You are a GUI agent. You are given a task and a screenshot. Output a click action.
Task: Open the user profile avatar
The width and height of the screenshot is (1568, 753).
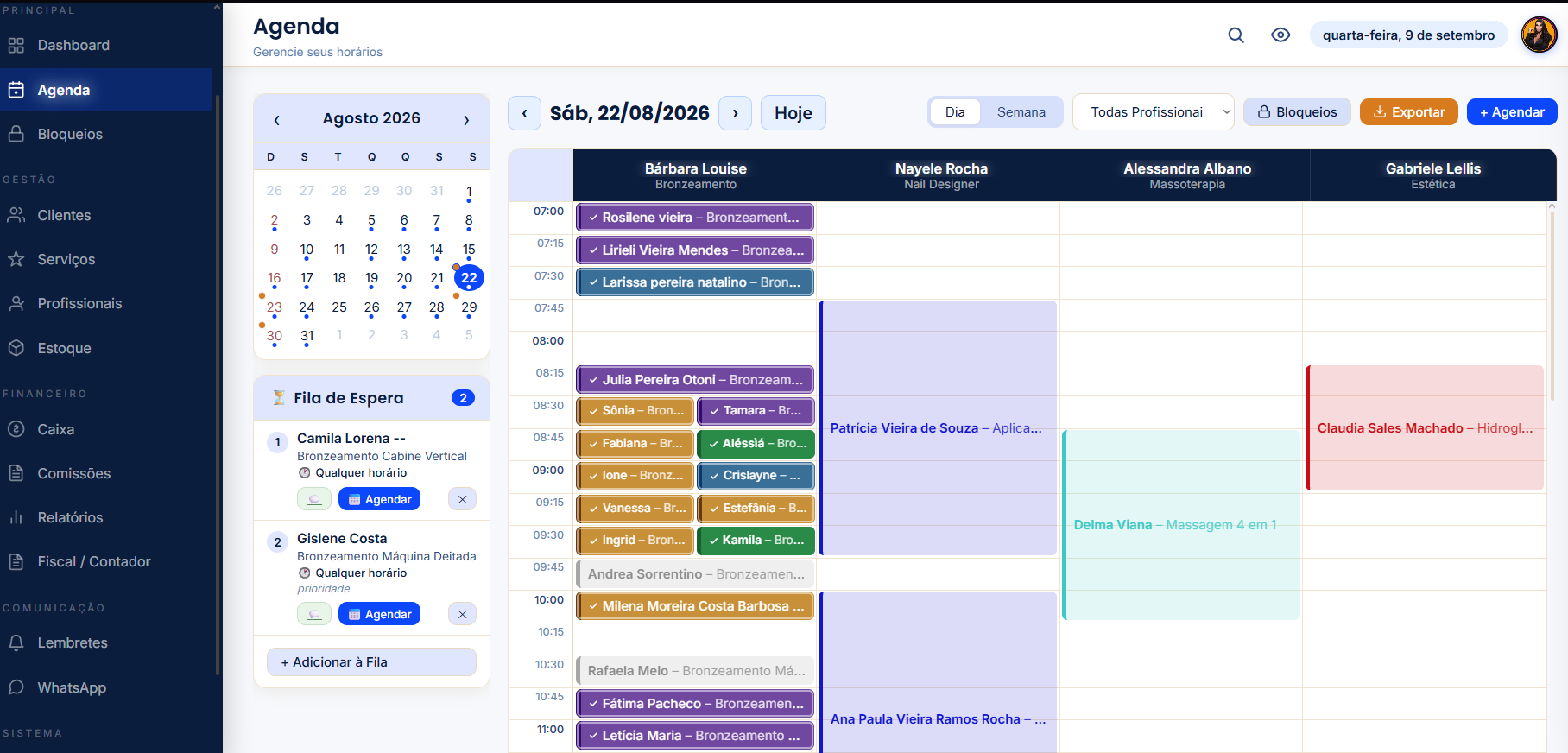pos(1539,35)
